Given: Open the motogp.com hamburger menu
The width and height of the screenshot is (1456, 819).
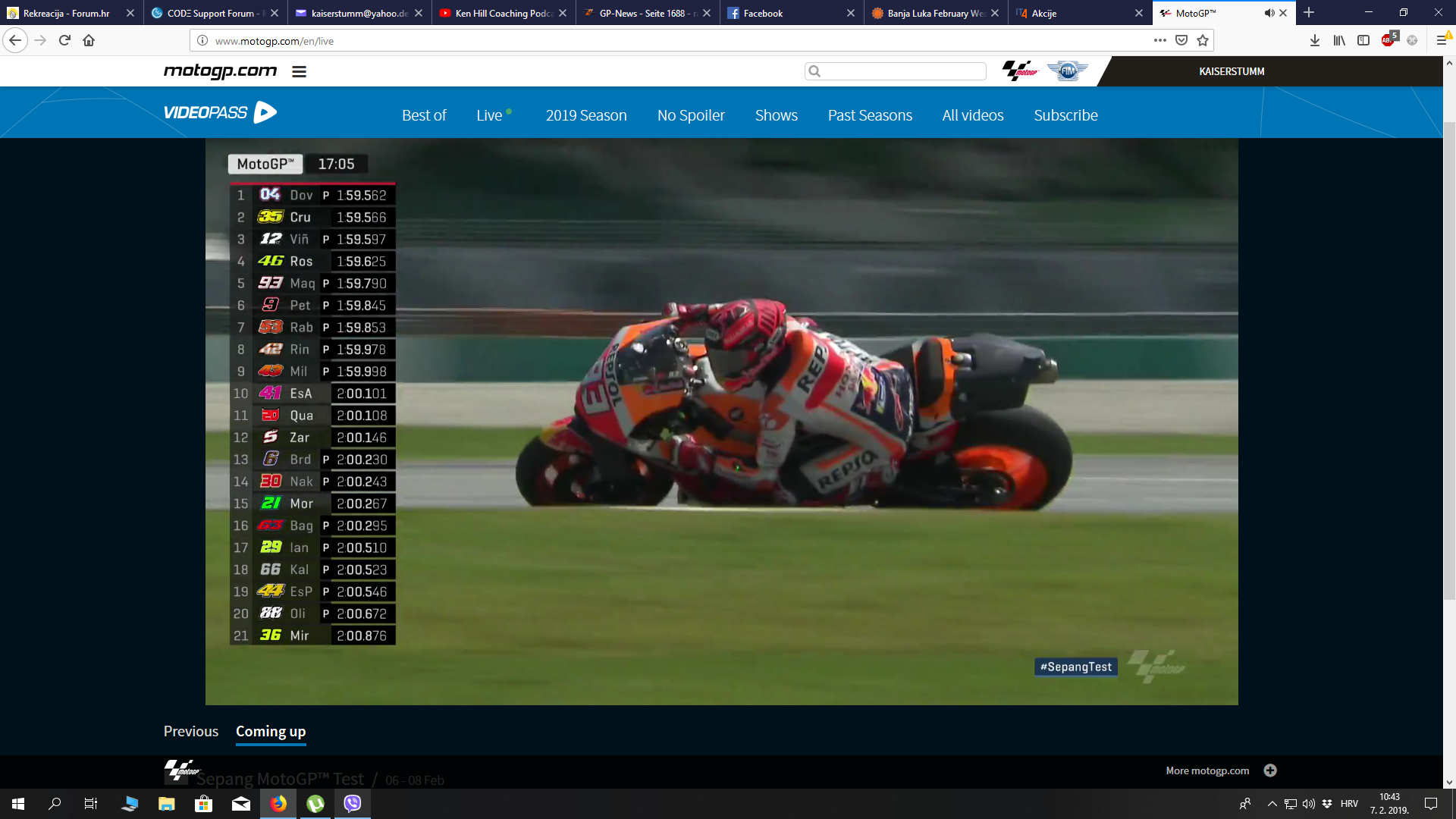Looking at the screenshot, I should [299, 71].
